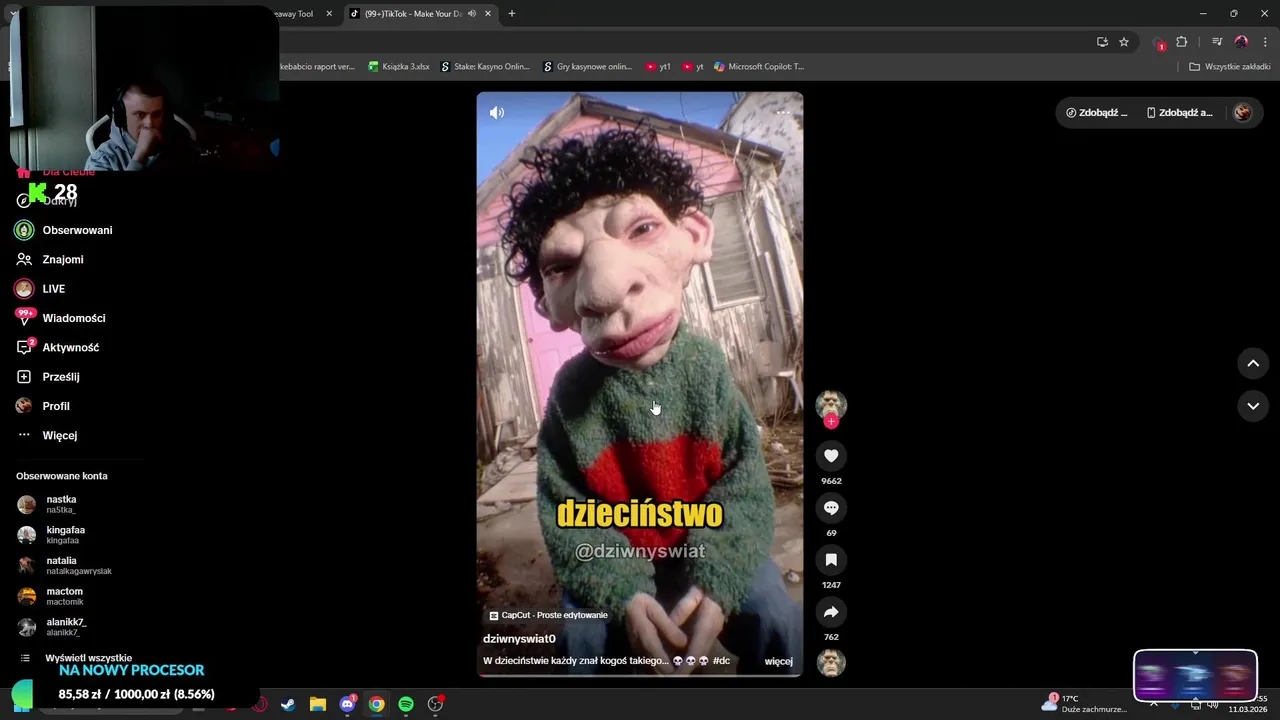The image size is (1280, 720).
Task: Go to the next video with down arrow
Action: coord(1253,406)
